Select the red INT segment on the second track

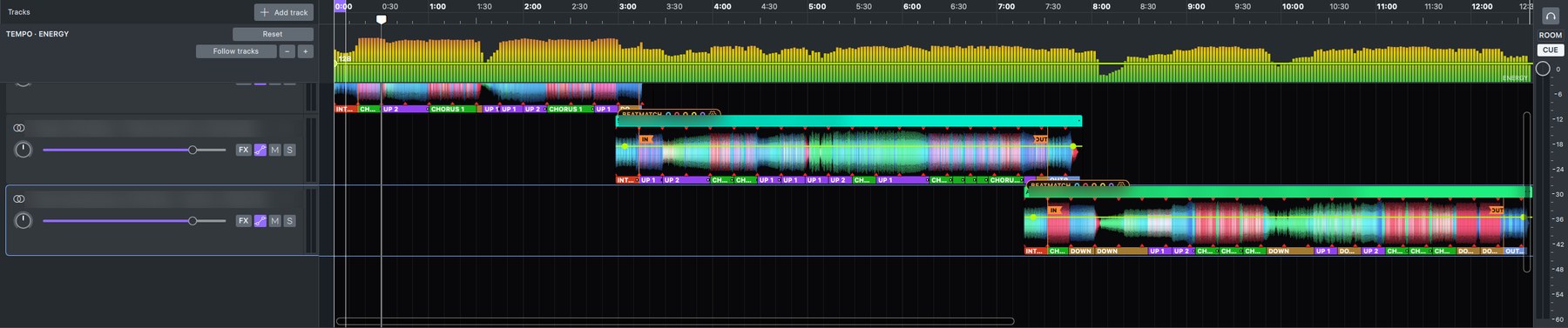627,180
